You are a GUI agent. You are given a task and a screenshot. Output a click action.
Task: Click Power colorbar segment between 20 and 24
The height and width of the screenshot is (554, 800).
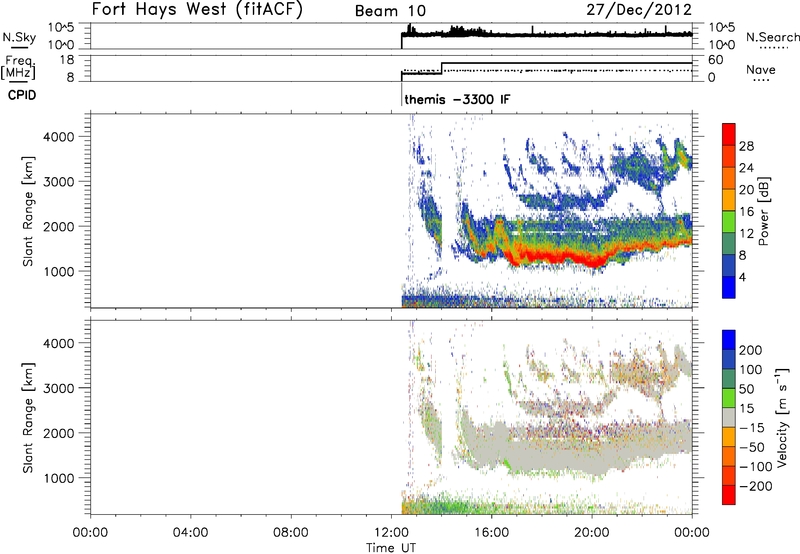[729, 178]
